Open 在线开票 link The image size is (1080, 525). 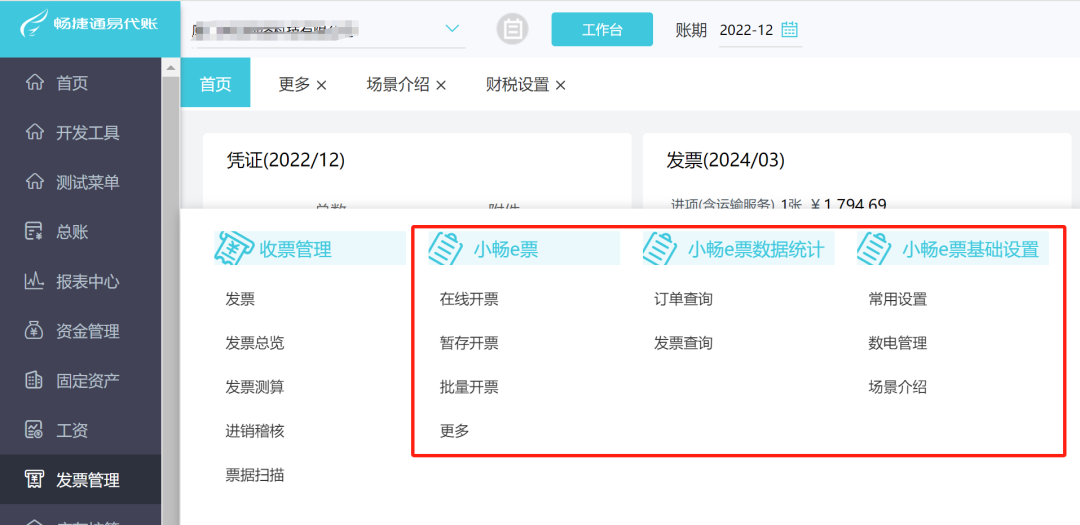click(469, 299)
